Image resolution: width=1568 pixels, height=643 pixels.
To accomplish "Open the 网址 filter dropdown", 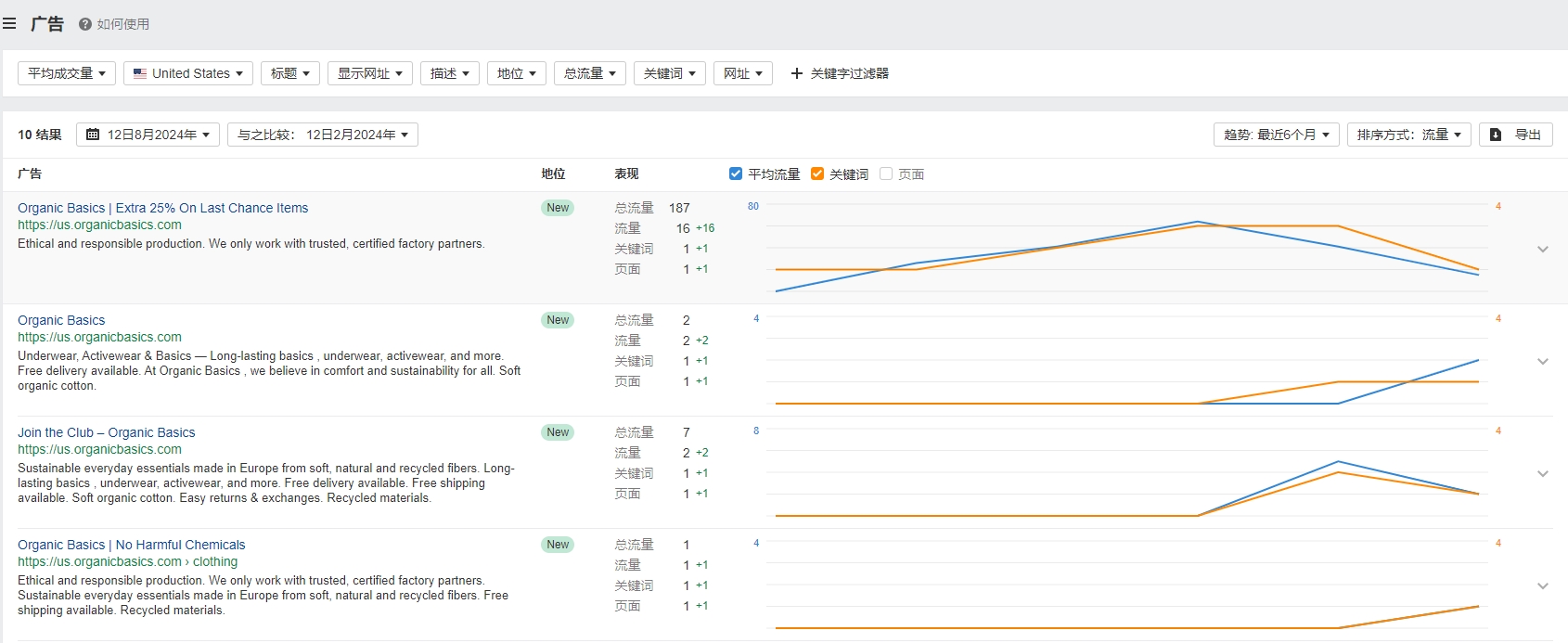I will (x=743, y=73).
